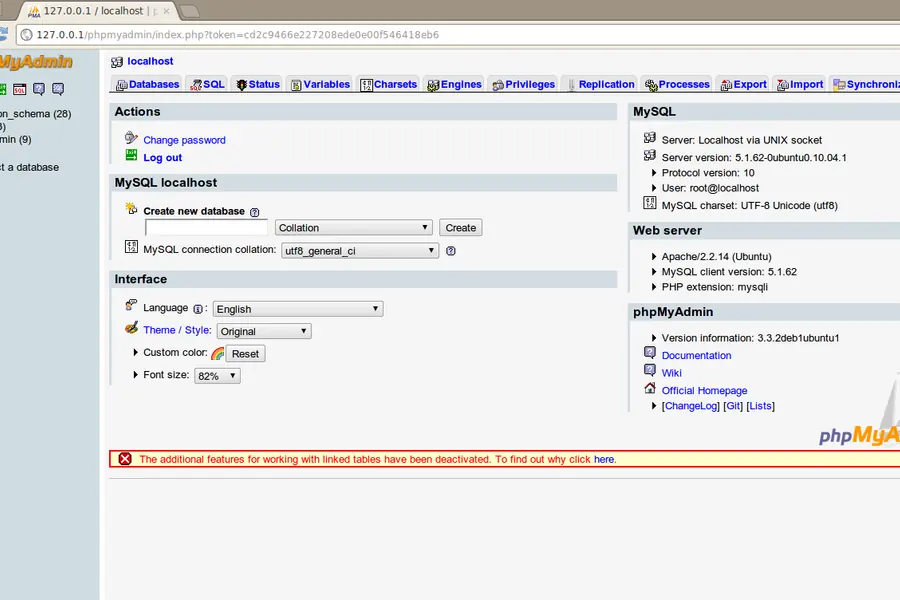Screen dimensions: 900x600
Task: Switch to the SQL tab
Action: tap(207, 84)
